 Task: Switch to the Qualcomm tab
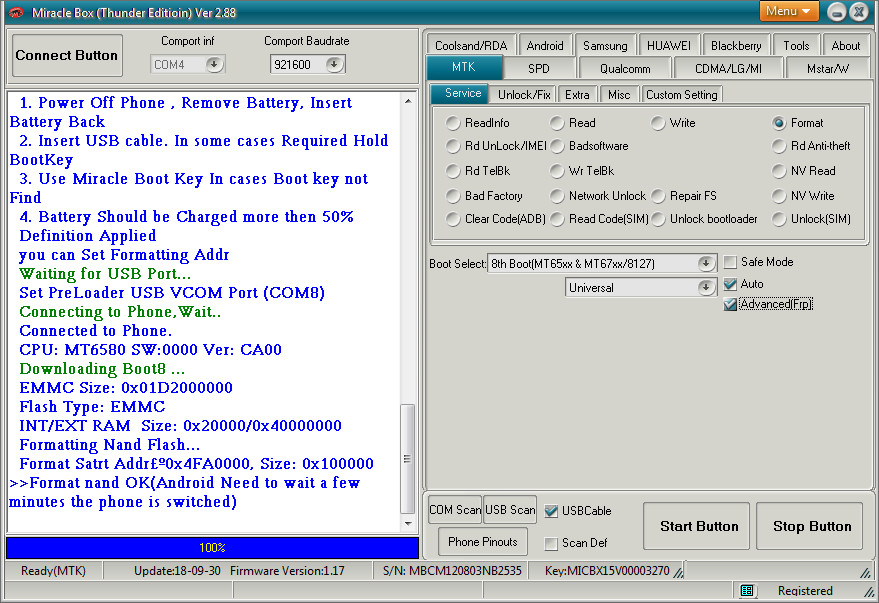[x=625, y=68]
